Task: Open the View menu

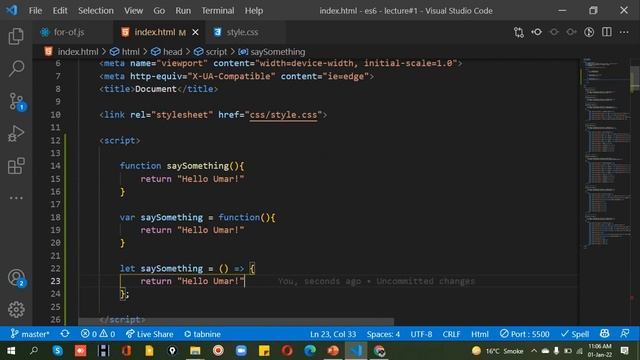Action: pyautogui.click(x=133, y=11)
